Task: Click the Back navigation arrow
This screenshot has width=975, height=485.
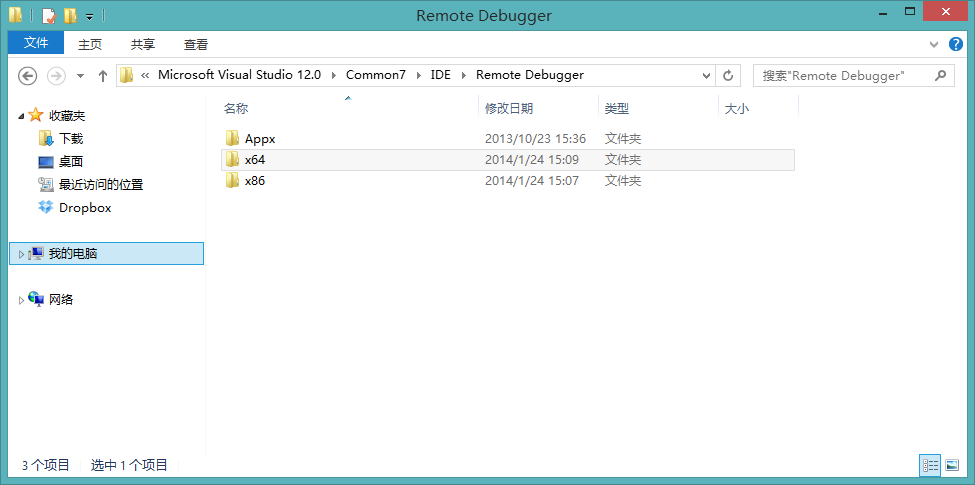Action: click(x=28, y=76)
